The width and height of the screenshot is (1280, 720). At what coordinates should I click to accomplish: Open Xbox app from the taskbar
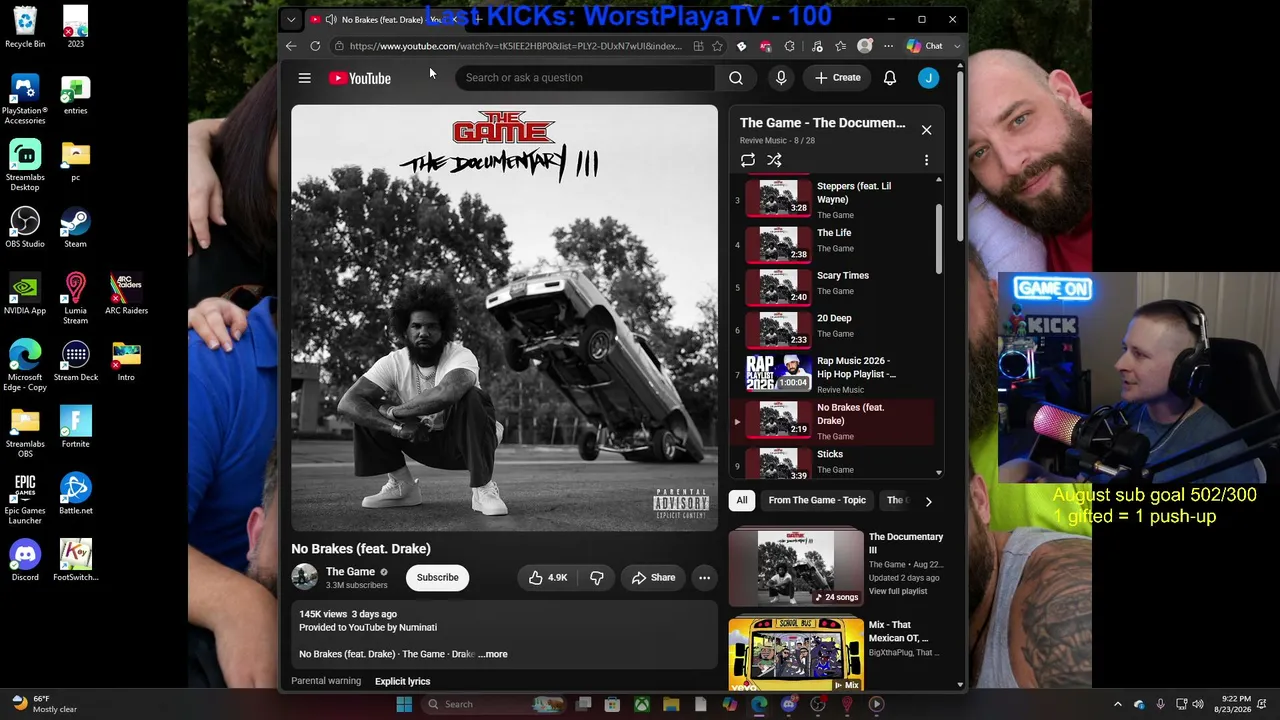tap(642, 704)
